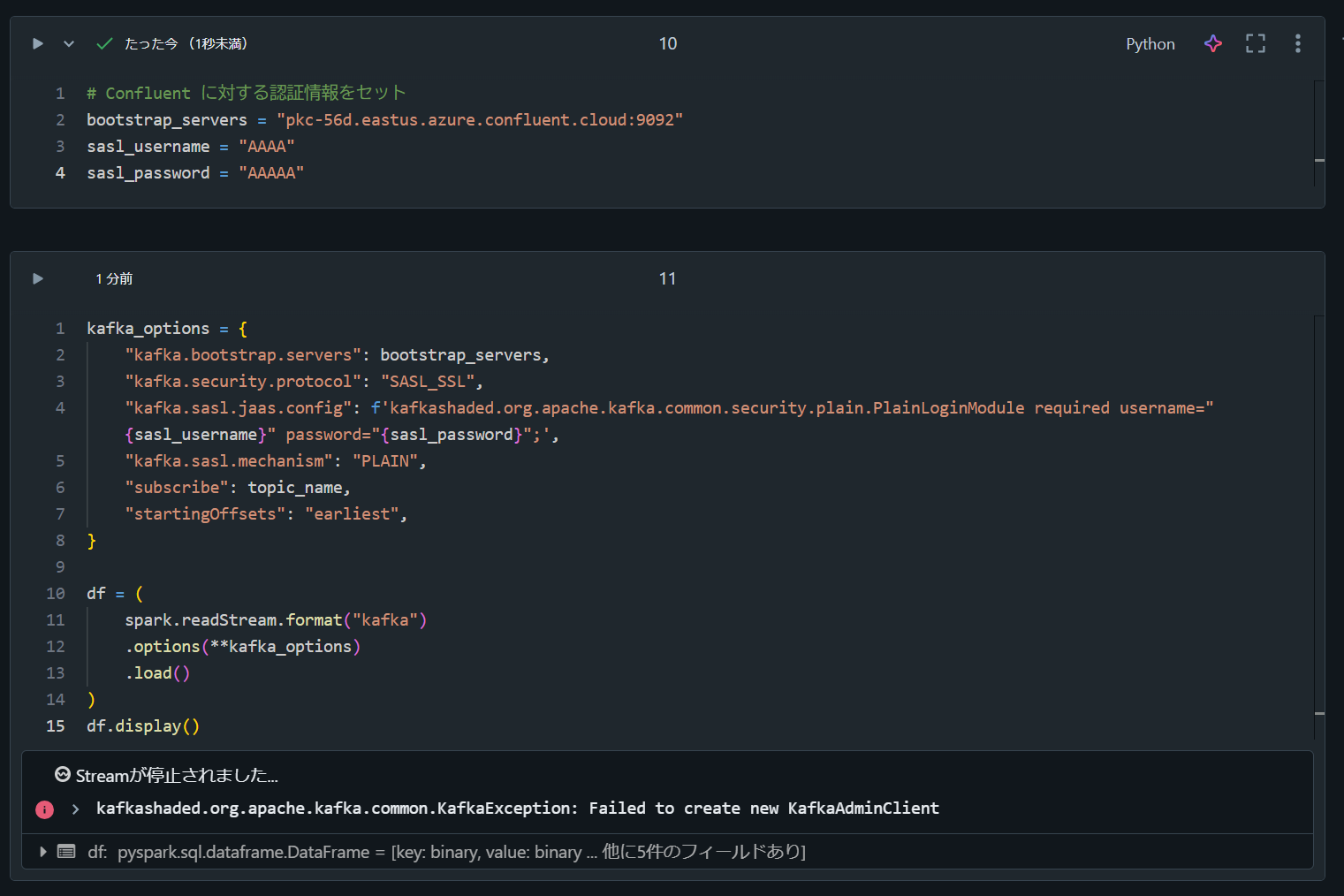Click the vertical scrollbar of cell 11 editor
Viewport: 1344px width, 896px height.
pos(1319,528)
